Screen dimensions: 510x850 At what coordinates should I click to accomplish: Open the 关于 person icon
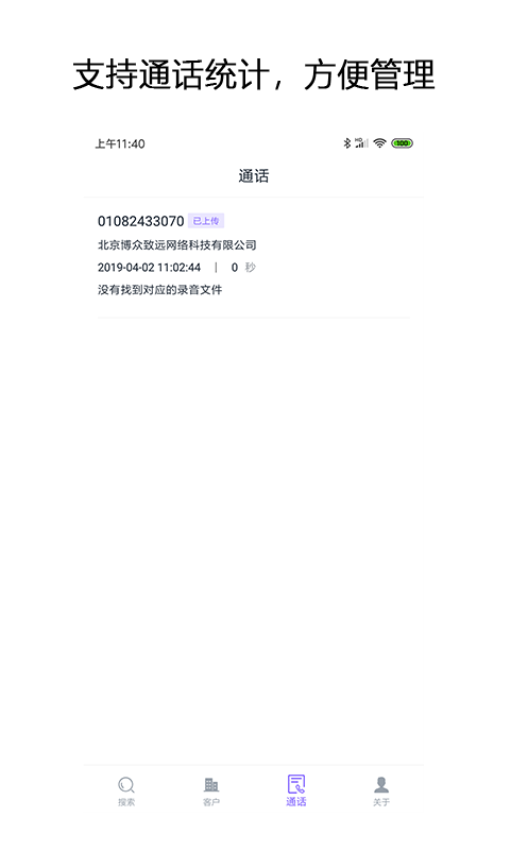point(382,784)
